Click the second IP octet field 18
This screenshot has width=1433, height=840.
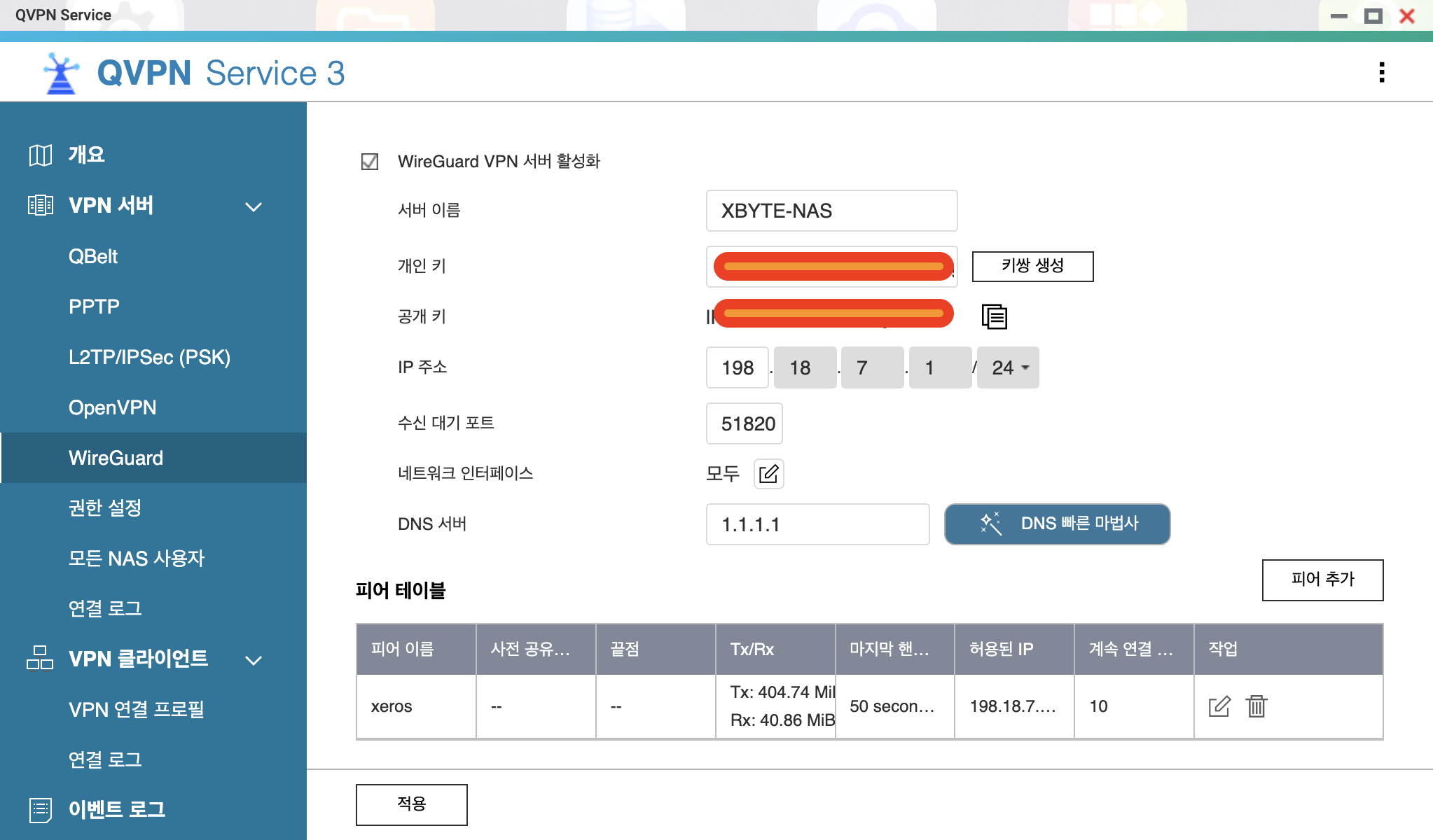[x=805, y=367]
